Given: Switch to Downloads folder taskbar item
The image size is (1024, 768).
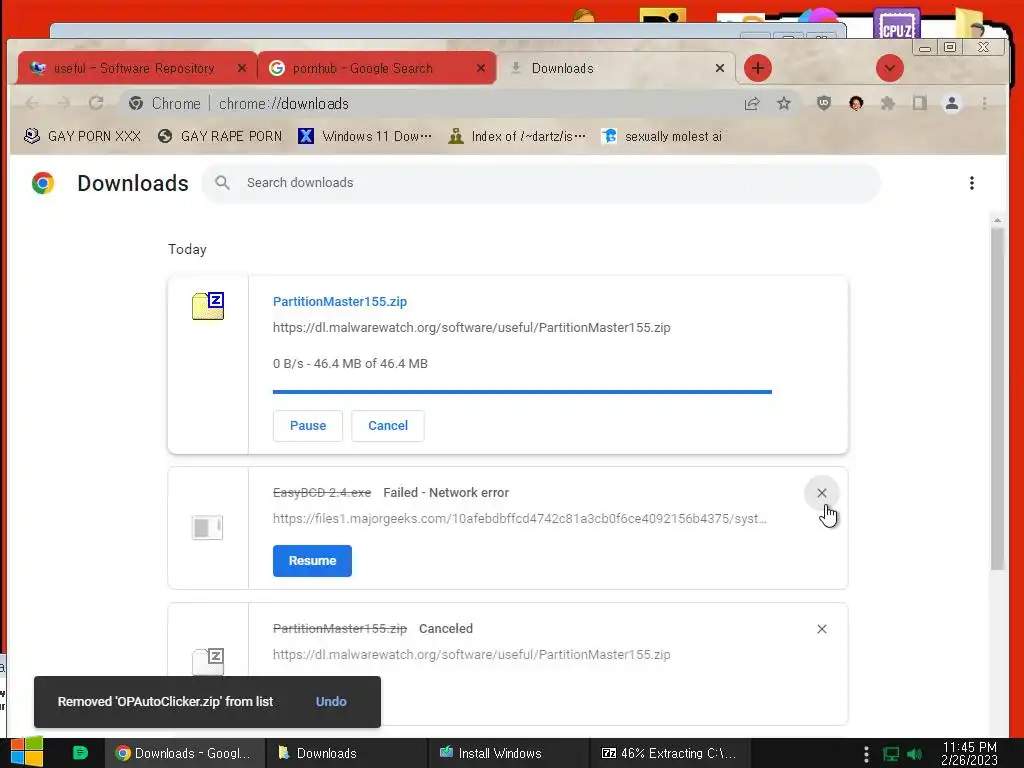Looking at the screenshot, I should click(346, 753).
